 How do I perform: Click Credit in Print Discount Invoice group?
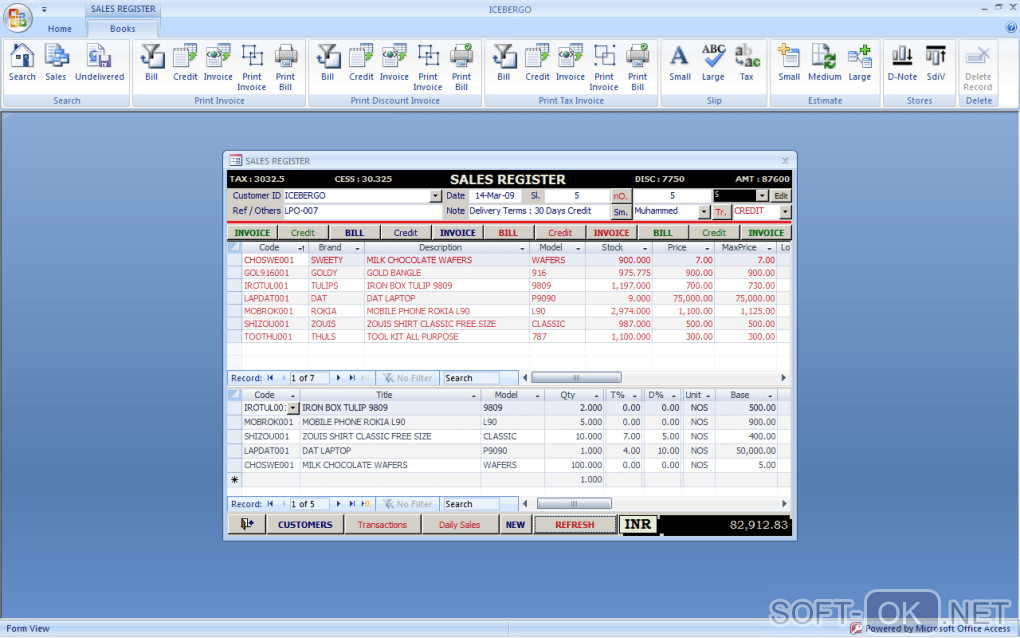pos(361,63)
